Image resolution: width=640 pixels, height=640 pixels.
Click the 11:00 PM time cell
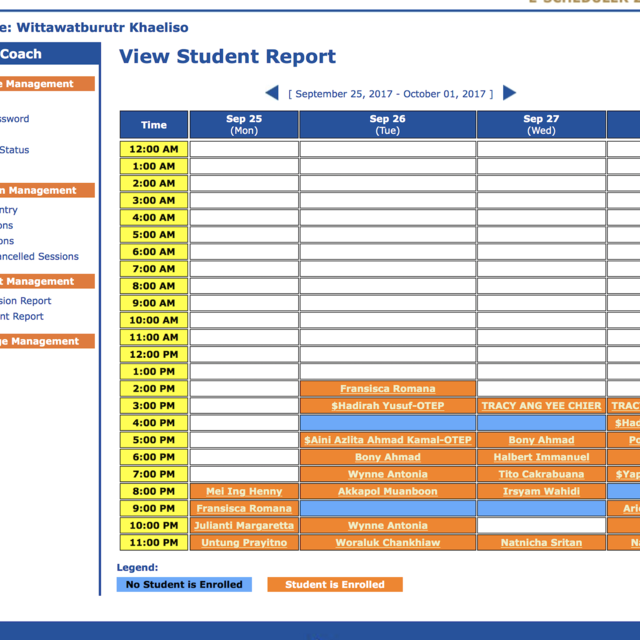tap(154, 543)
